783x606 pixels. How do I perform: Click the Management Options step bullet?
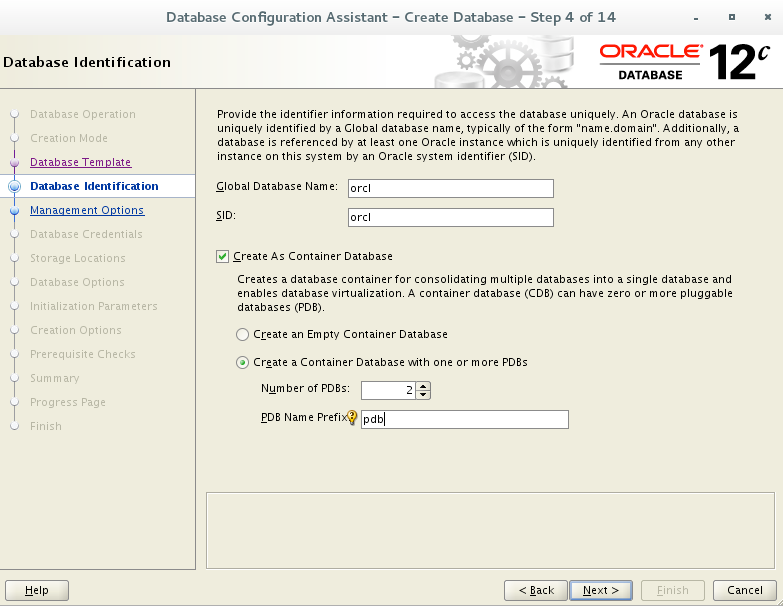pyautogui.click(x=14, y=211)
